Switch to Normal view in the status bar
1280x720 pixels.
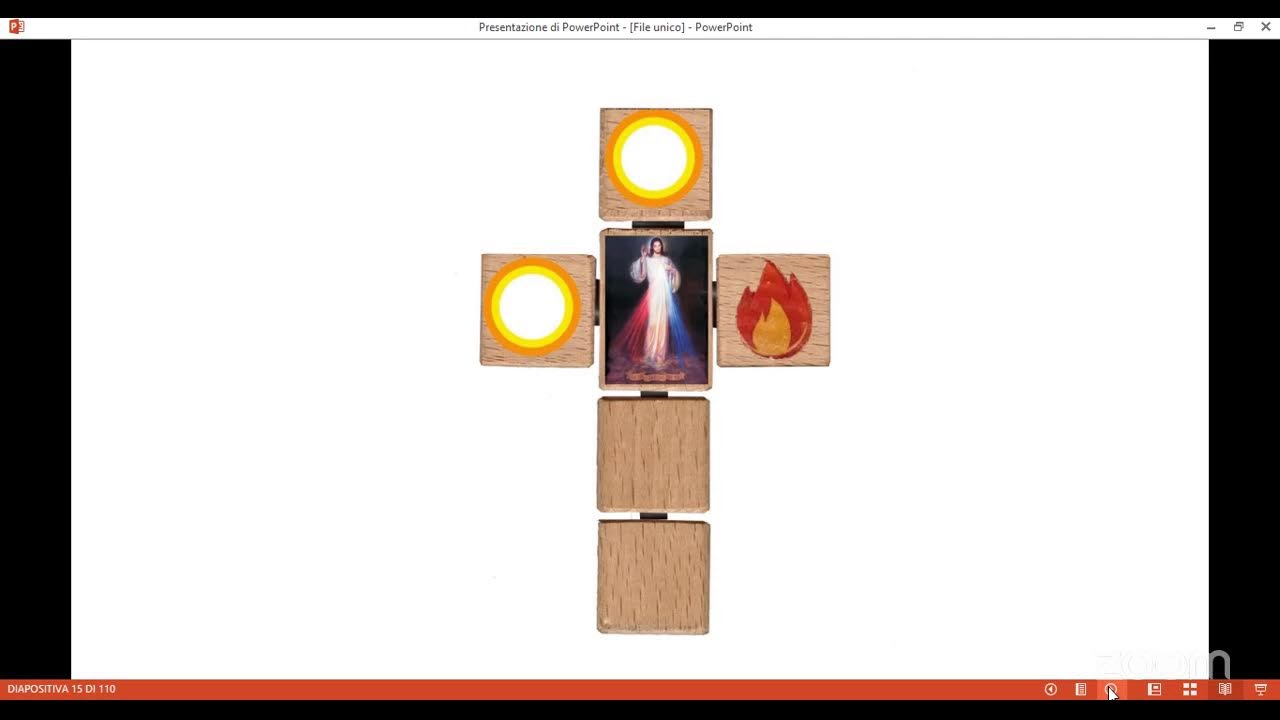click(1154, 689)
